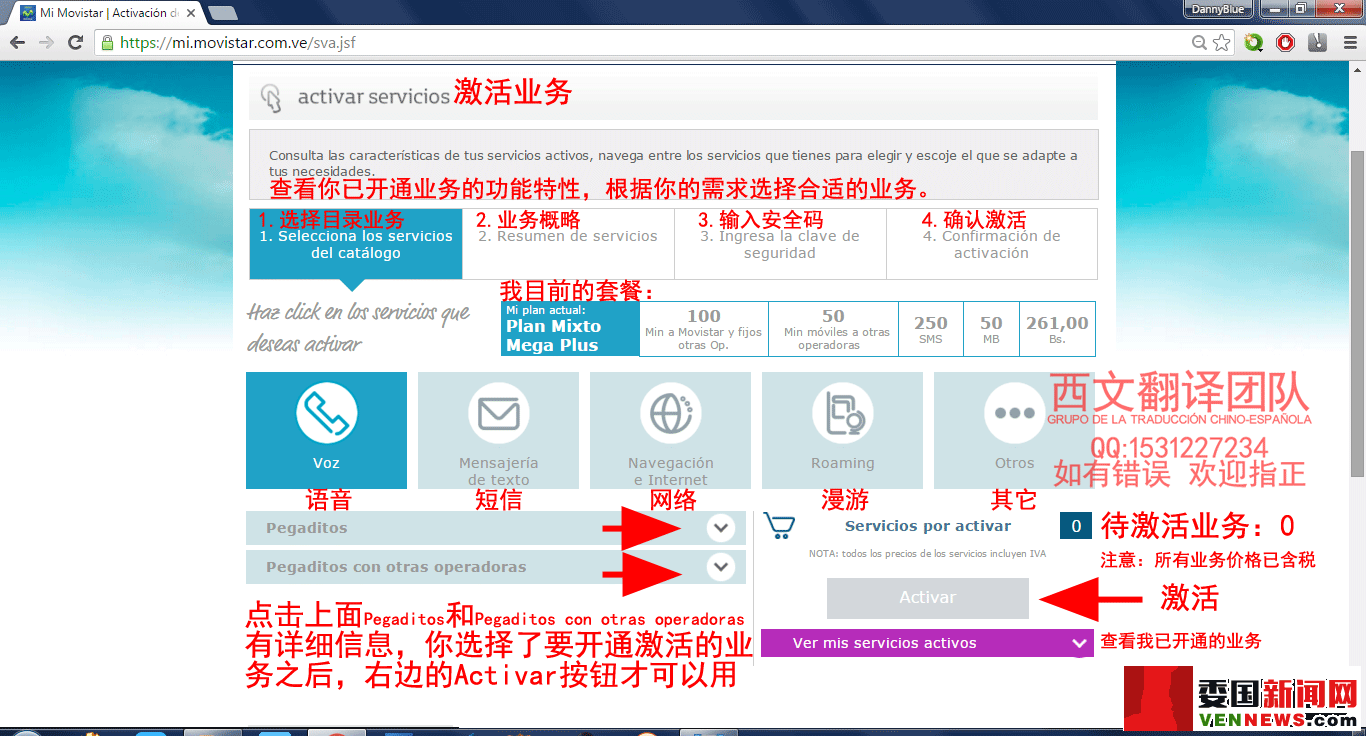Go to step 4 Confirmación de activación

pyautogui.click(x=992, y=244)
